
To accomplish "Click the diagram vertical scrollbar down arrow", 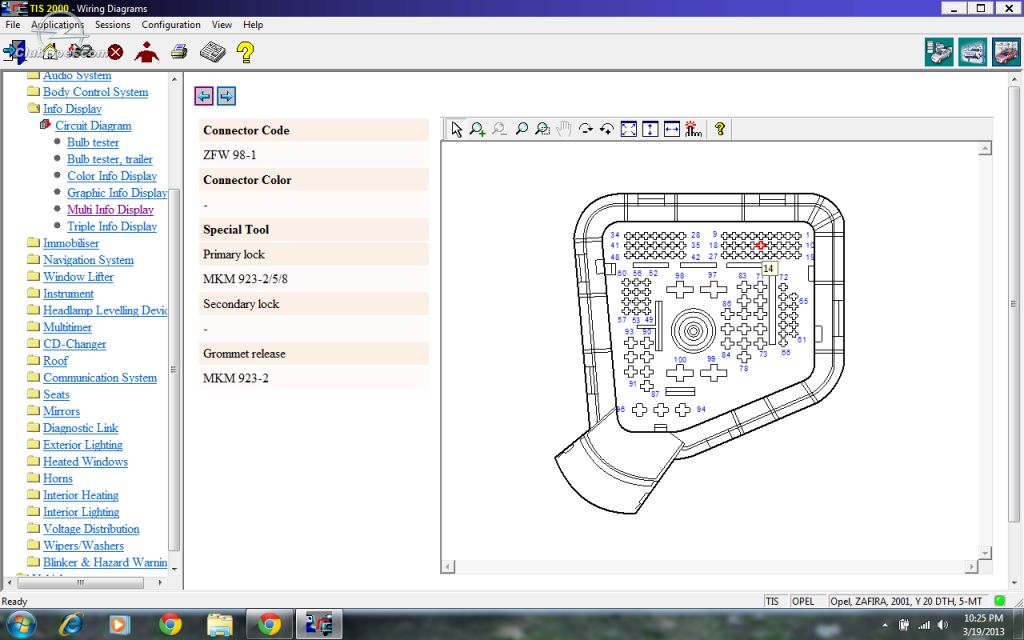I will coord(984,553).
